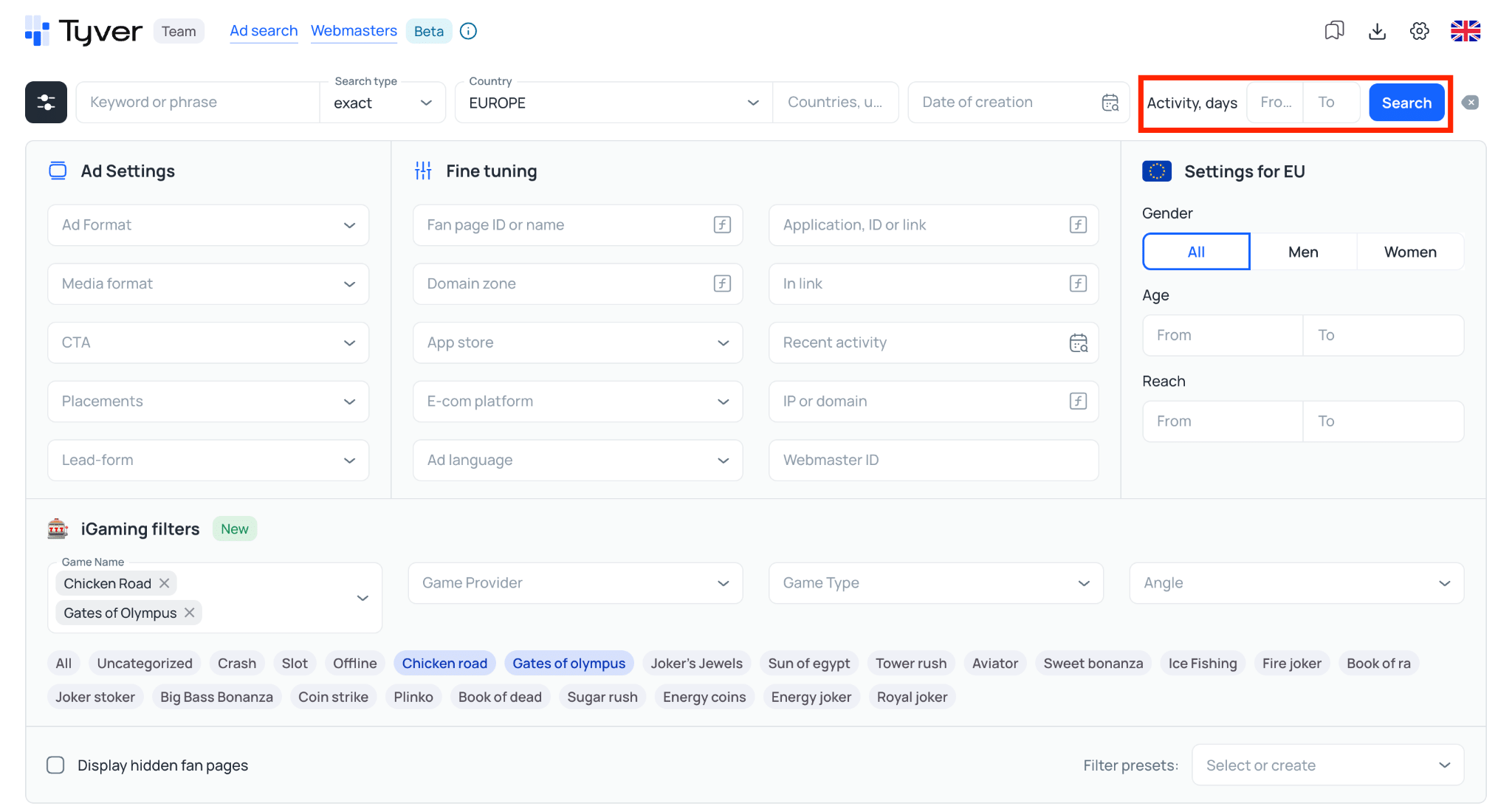Expand the Game Provider dropdown

tap(575, 583)
